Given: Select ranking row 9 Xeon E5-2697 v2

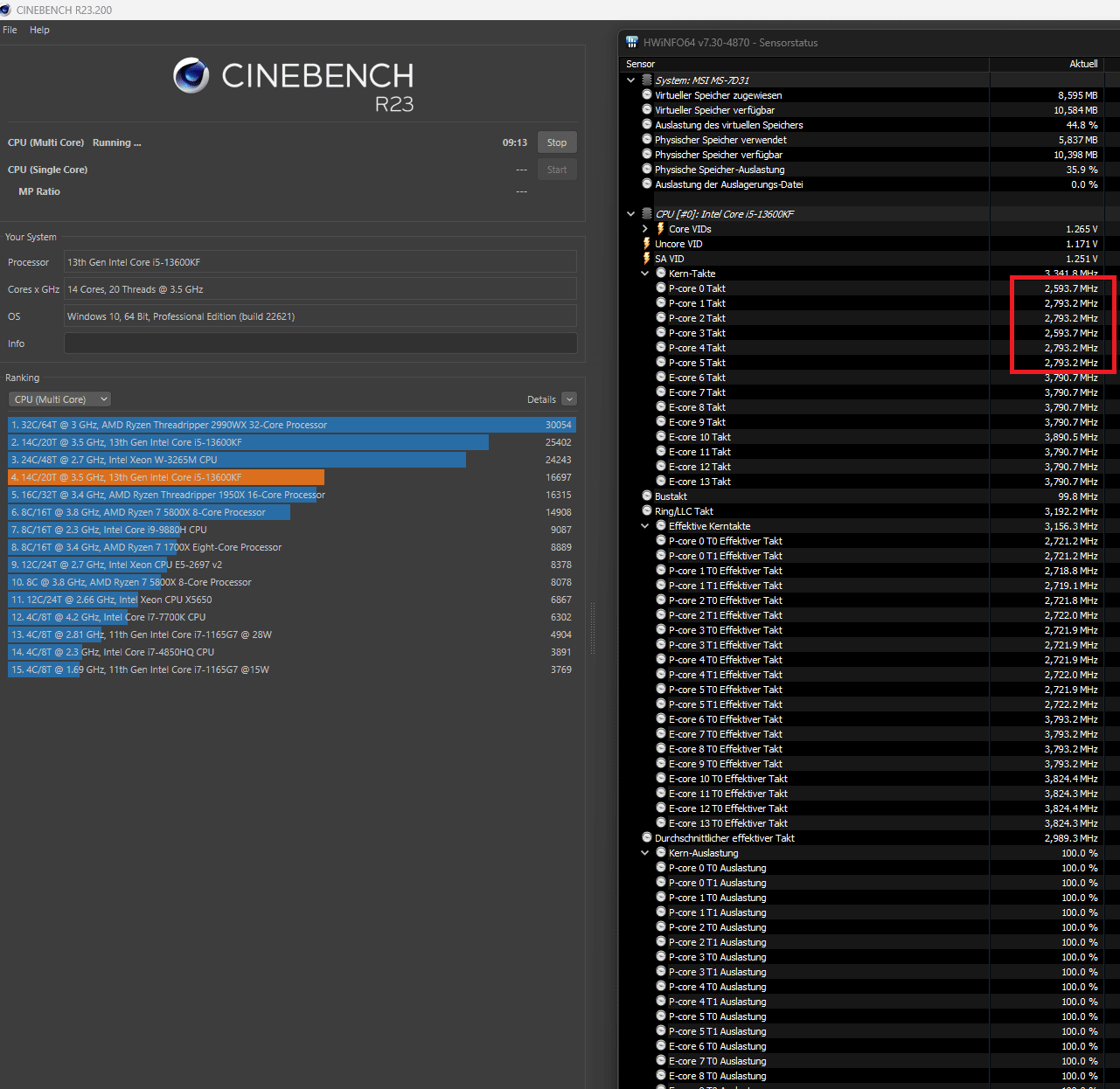Looking at the screenshot, I should pyautogui.click(x=292, y=565).
